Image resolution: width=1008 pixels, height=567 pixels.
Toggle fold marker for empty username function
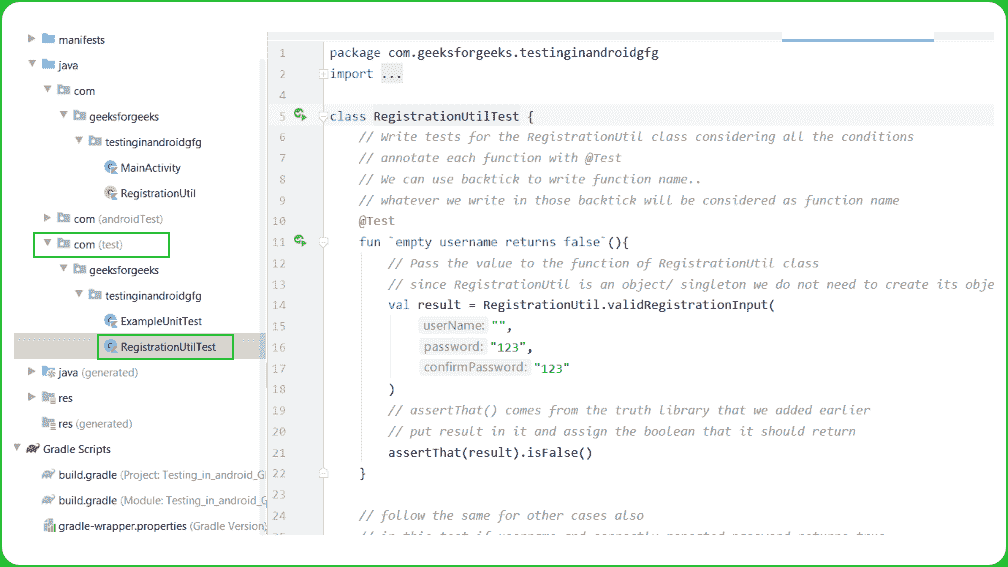pyautogui.click(x=322, y=242)
